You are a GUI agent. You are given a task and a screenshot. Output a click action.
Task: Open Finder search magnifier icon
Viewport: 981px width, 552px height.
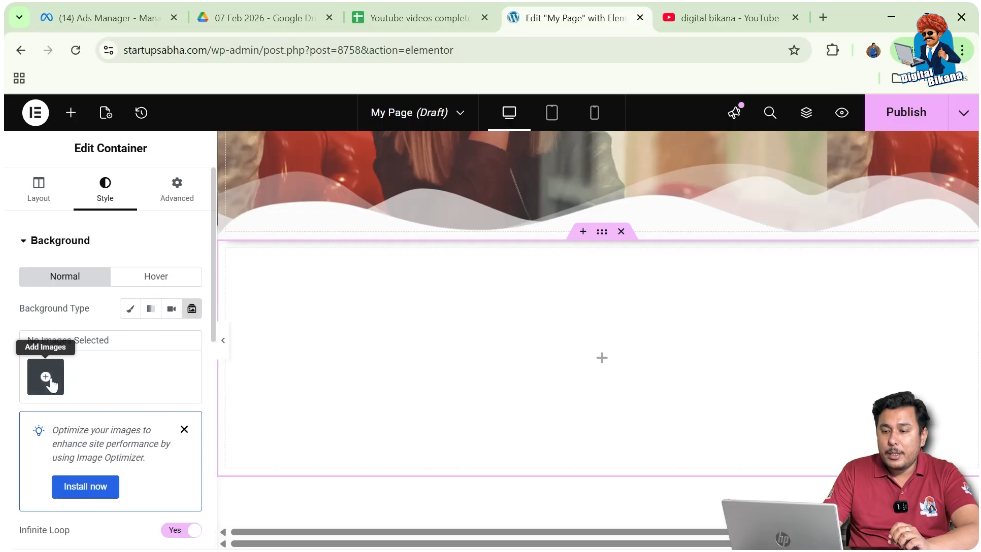point(770,113)
